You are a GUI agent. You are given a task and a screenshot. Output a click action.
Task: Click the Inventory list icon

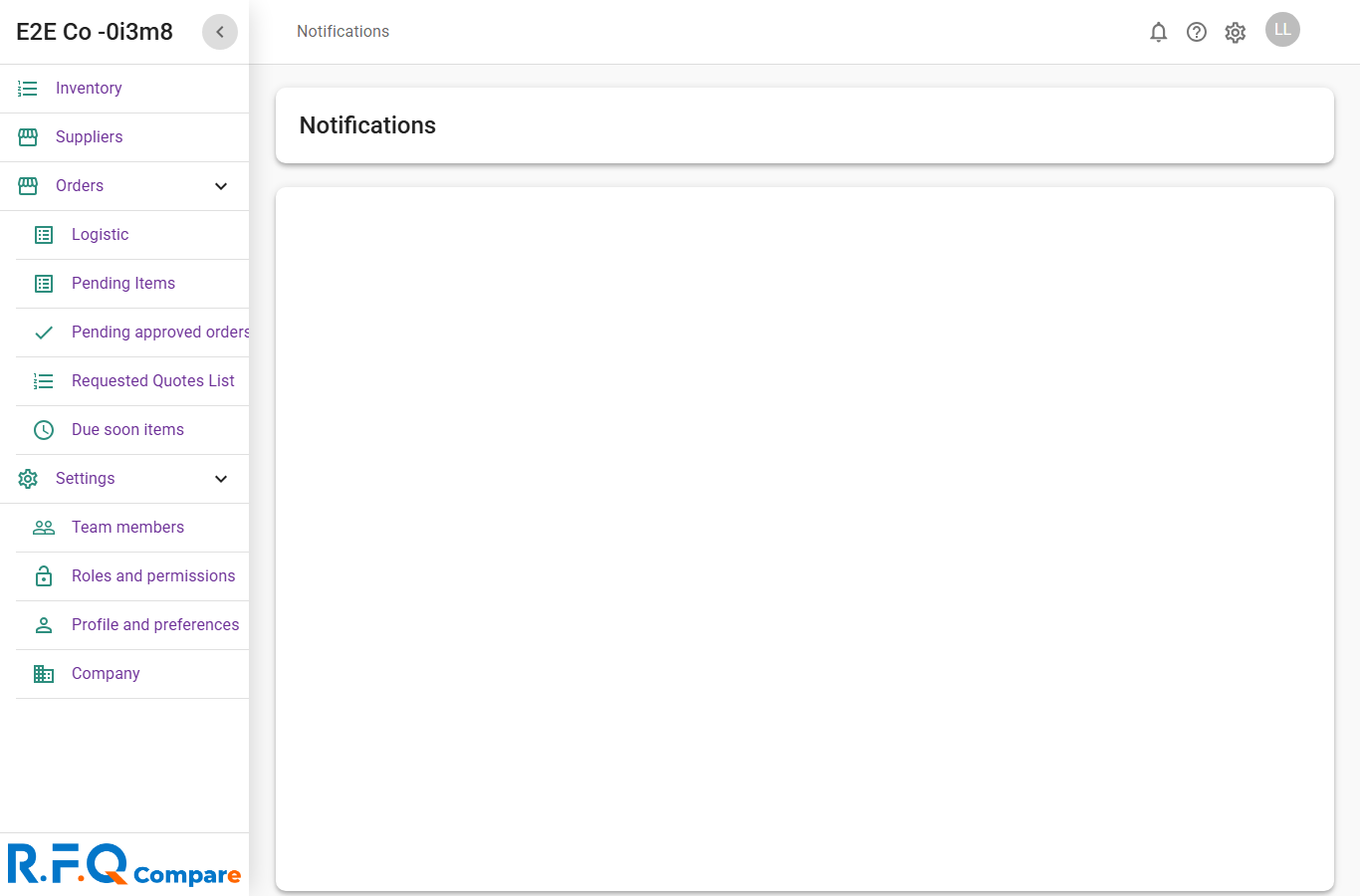coord(28,89)
